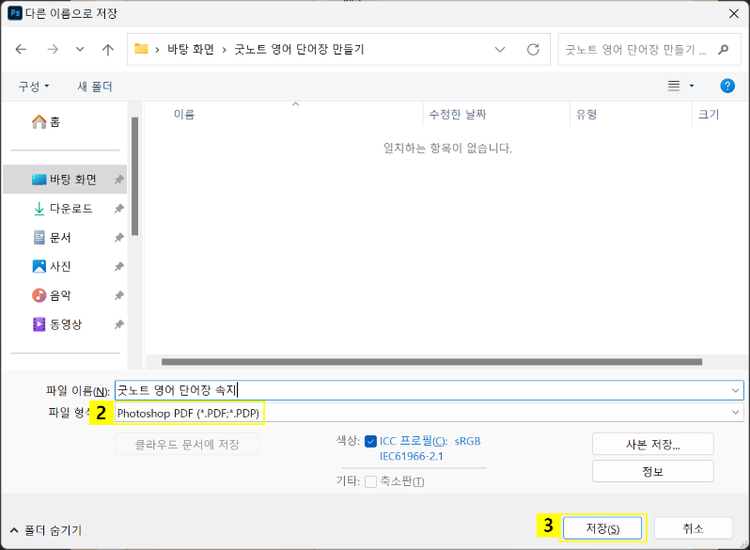Click the pin icon next to 문서
Screen dimensions: 750x550
pos(119,238)
